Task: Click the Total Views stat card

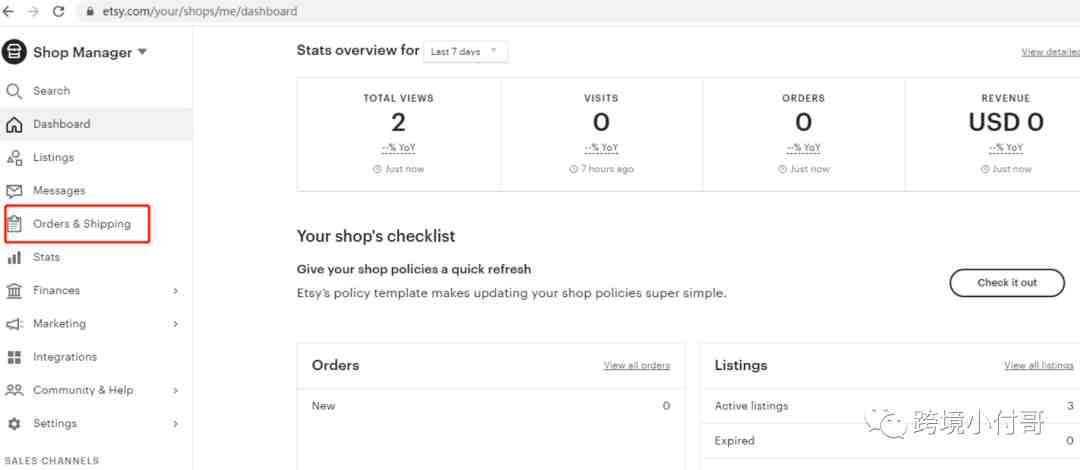Action: coord(399,134)
